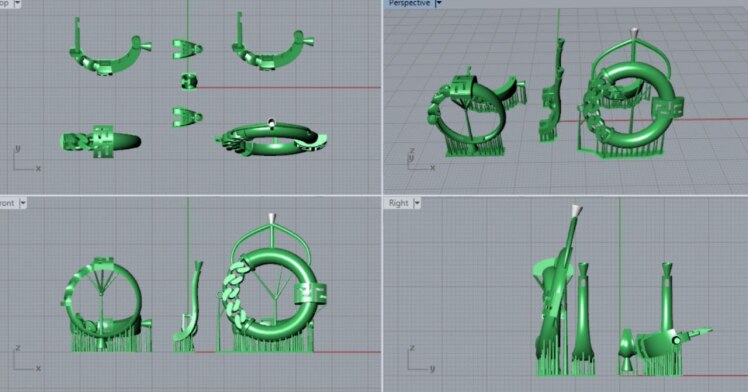This screenshot has height=392, width=748.
Task: Select the small square piece in Top viewport
Action: click(x=189, y=81)
